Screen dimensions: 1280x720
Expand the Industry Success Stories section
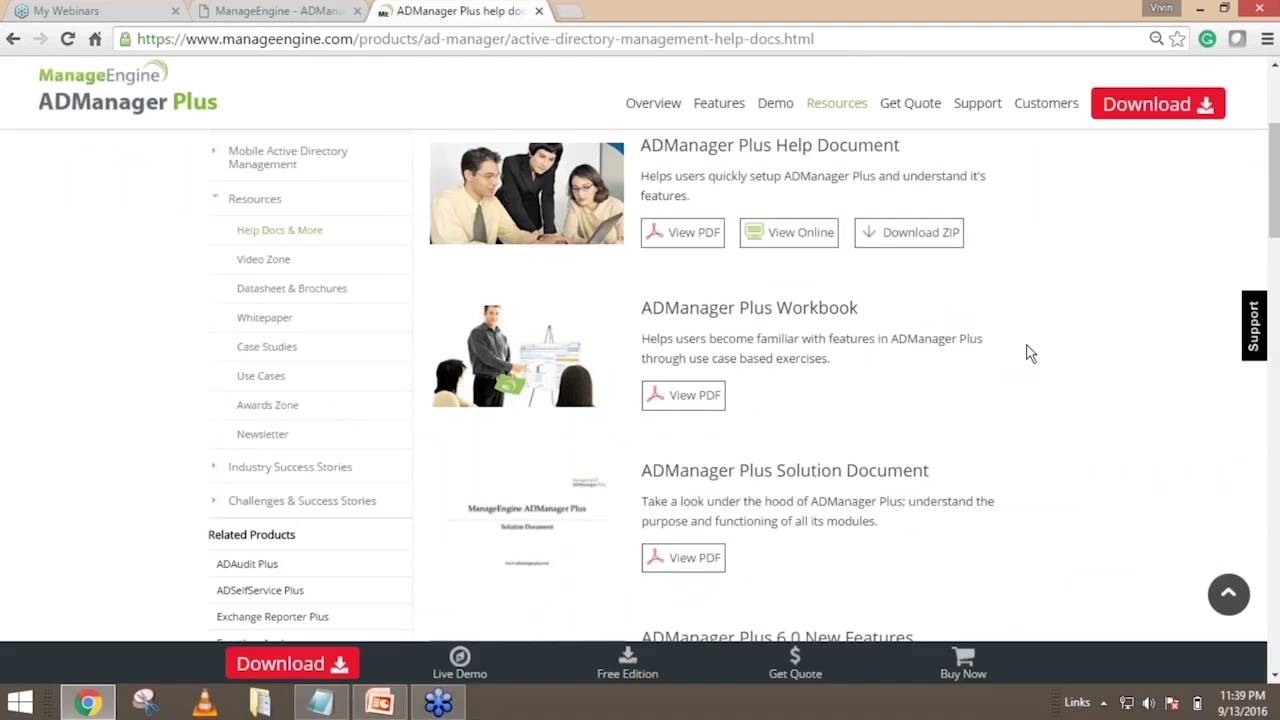(290, 466)
